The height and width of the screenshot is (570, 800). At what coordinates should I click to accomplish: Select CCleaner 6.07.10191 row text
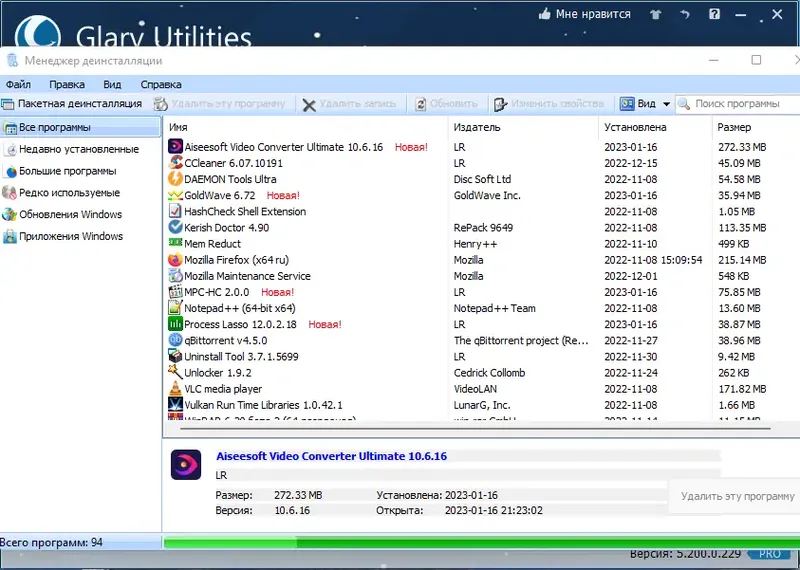(x=233, y=163)
